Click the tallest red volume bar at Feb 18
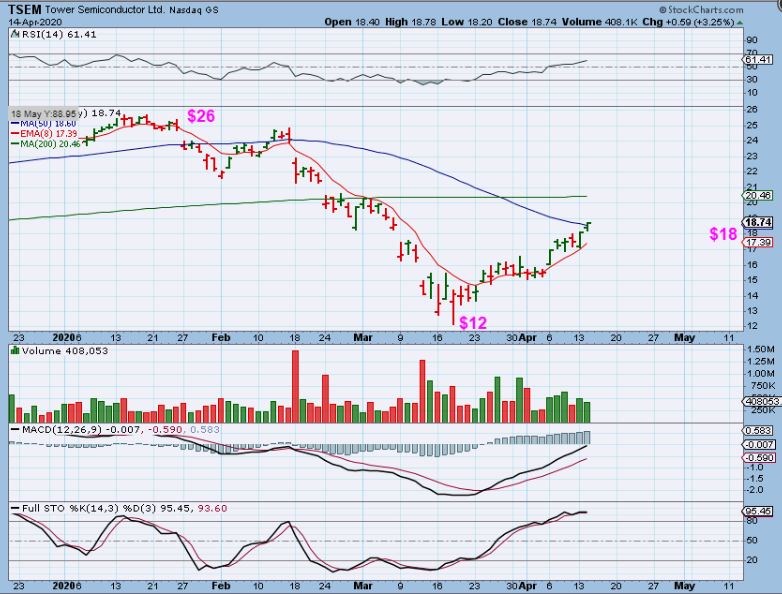The height and width of the screenshot is (594, 782). [295, 387]
